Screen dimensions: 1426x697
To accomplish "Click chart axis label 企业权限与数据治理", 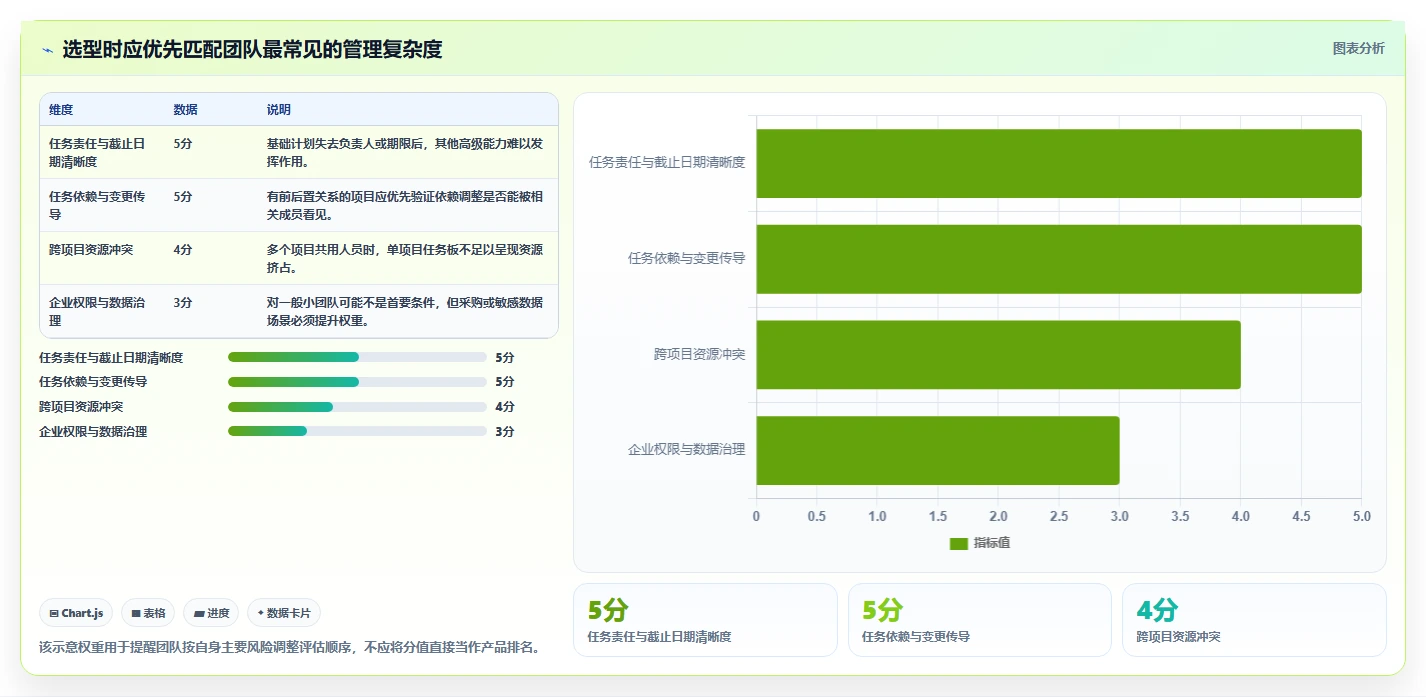I will [x=686, y=450].
